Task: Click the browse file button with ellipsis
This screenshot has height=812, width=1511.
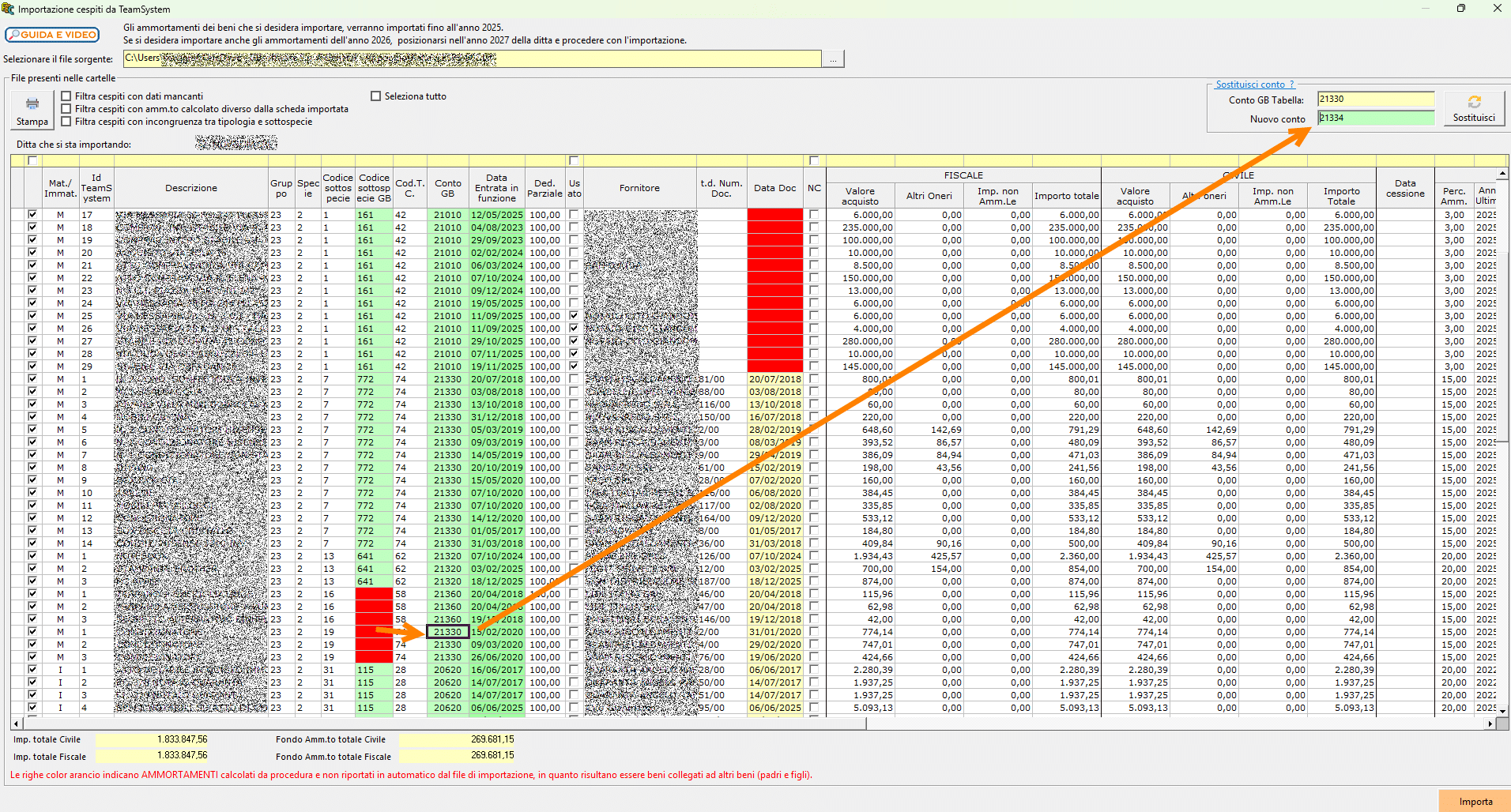Action: coord(833,59)
